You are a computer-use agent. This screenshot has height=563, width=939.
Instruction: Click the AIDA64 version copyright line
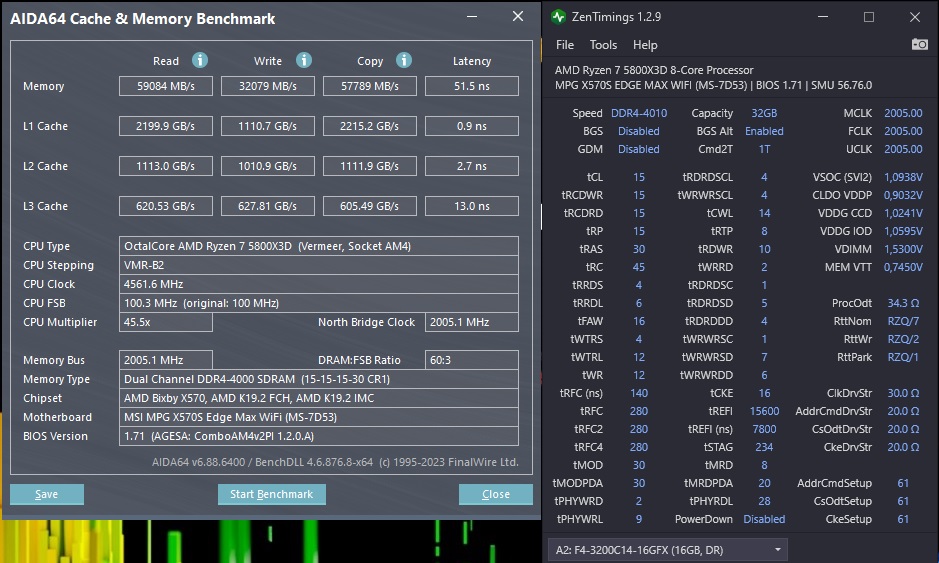pos(335,462)
